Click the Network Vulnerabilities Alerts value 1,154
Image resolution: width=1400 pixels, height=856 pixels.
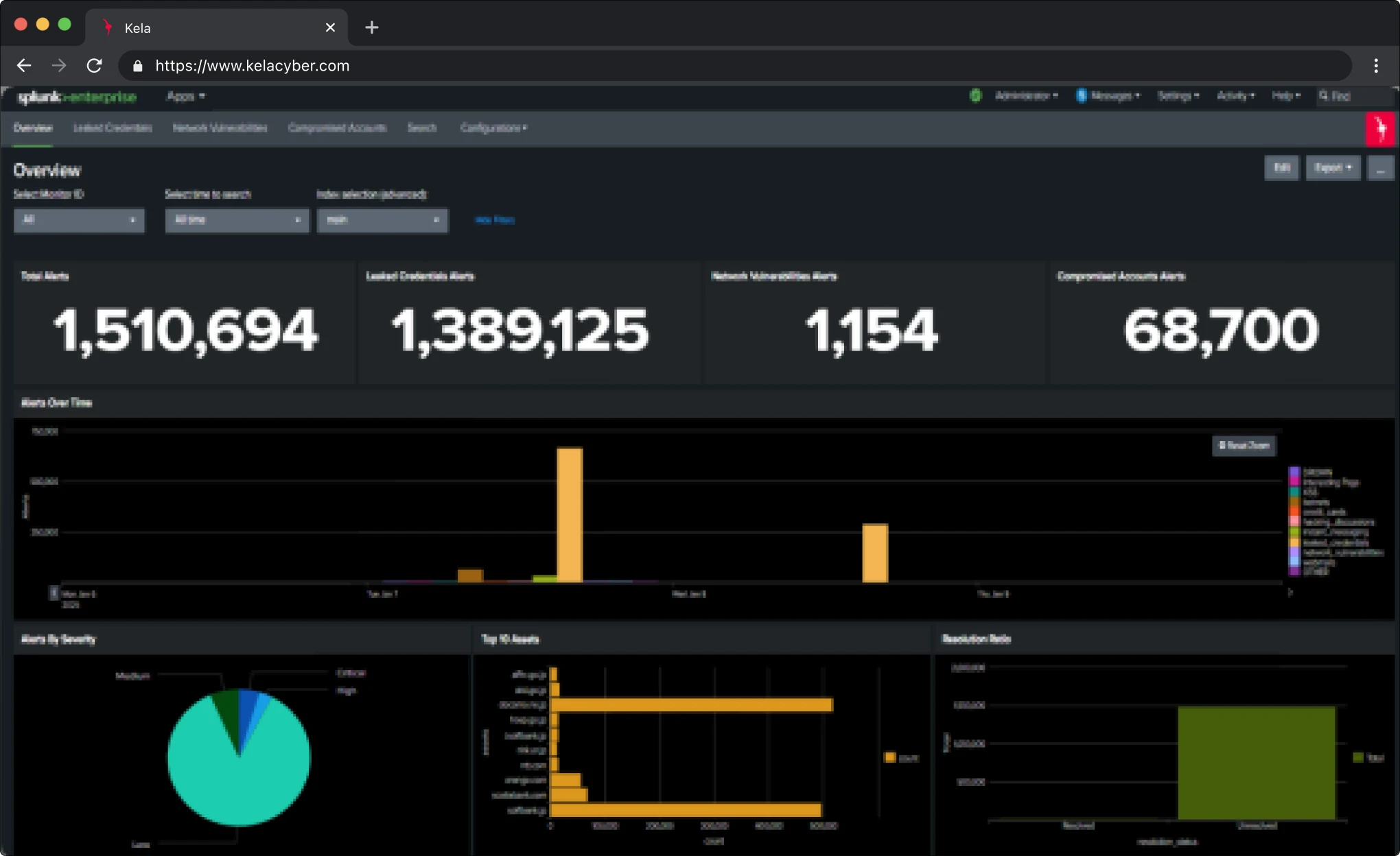point(871,331)
